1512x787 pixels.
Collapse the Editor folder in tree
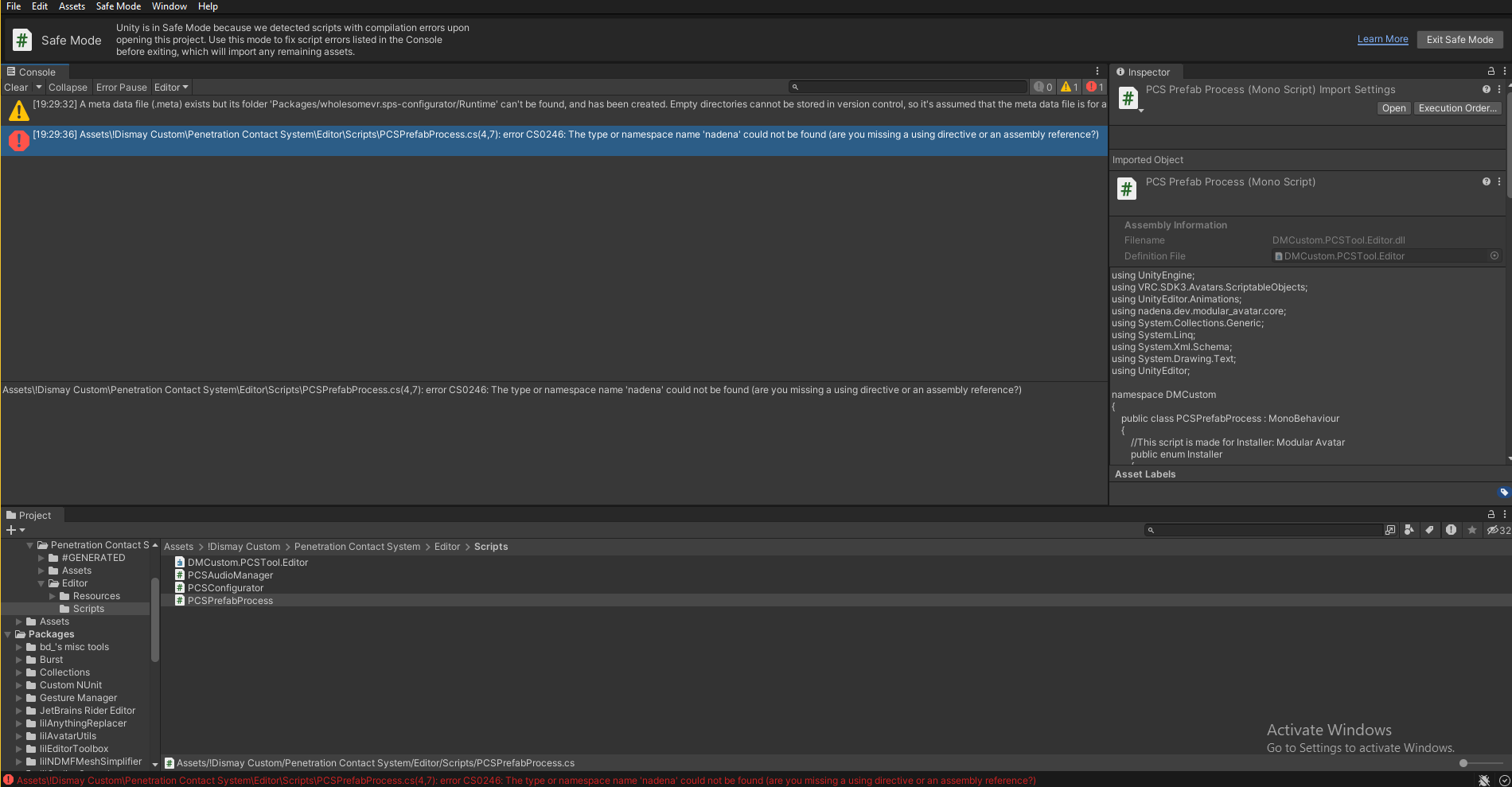pyautogui.click(x=41, y=583)
